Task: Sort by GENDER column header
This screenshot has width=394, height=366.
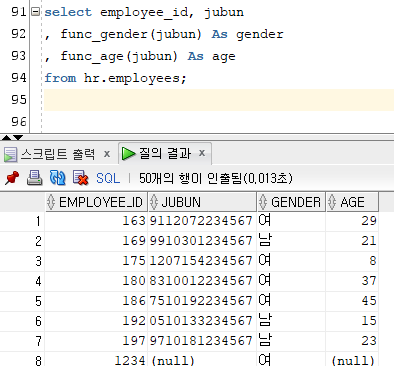Action: 291,202
